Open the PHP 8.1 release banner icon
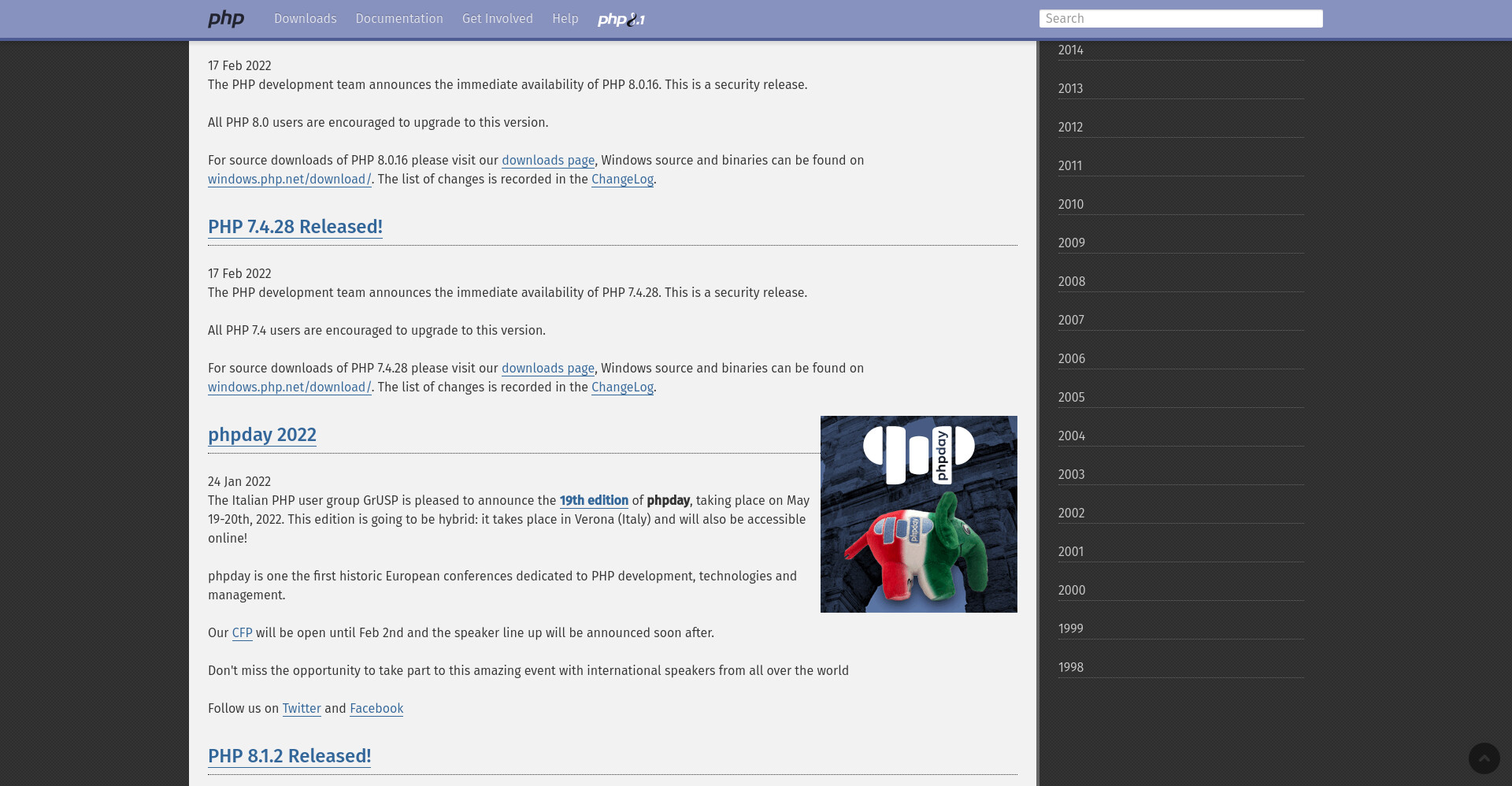This screenshot has height=786, width=1512. tap(621, 20)
